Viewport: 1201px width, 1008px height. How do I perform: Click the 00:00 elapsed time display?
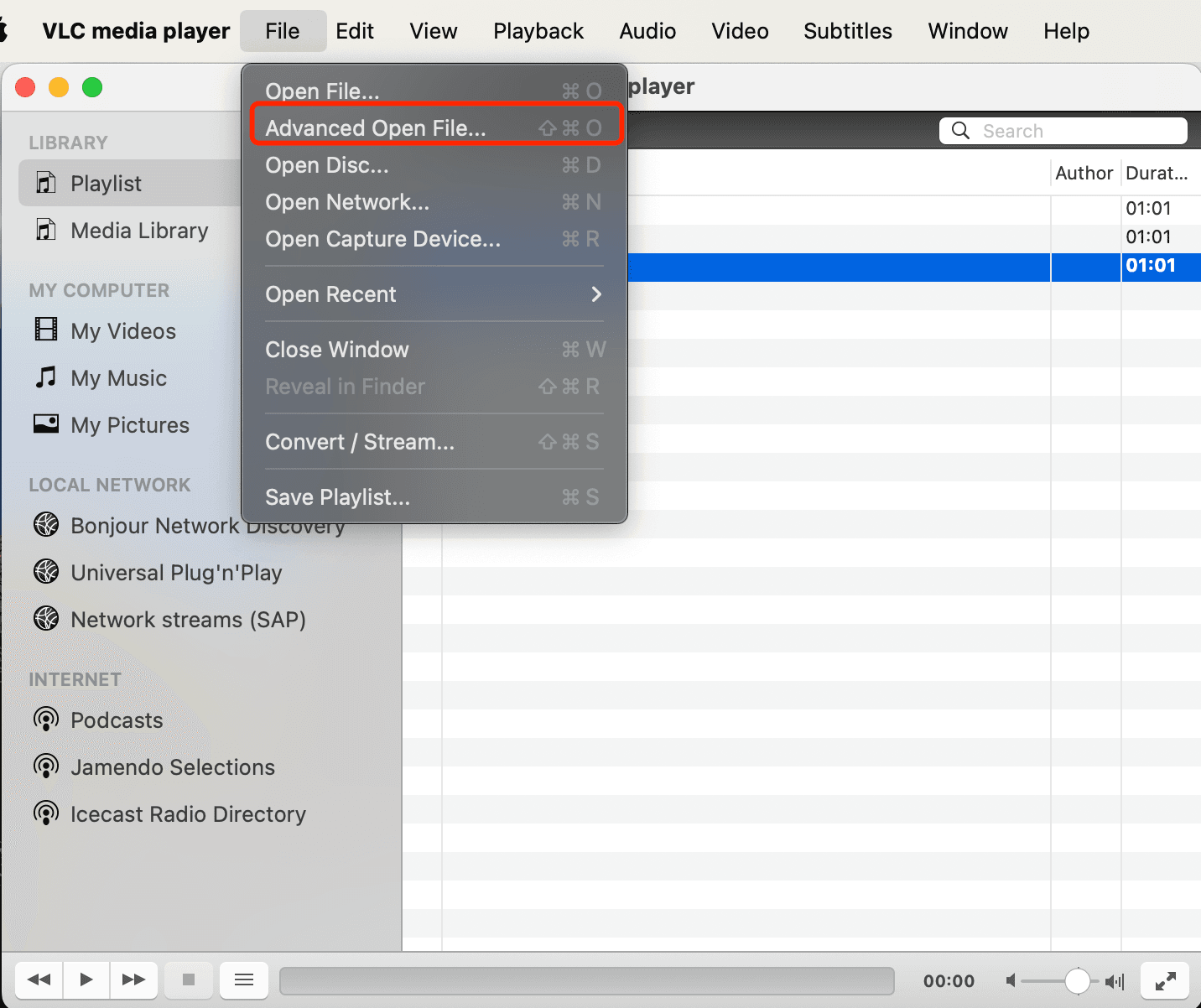949,981
